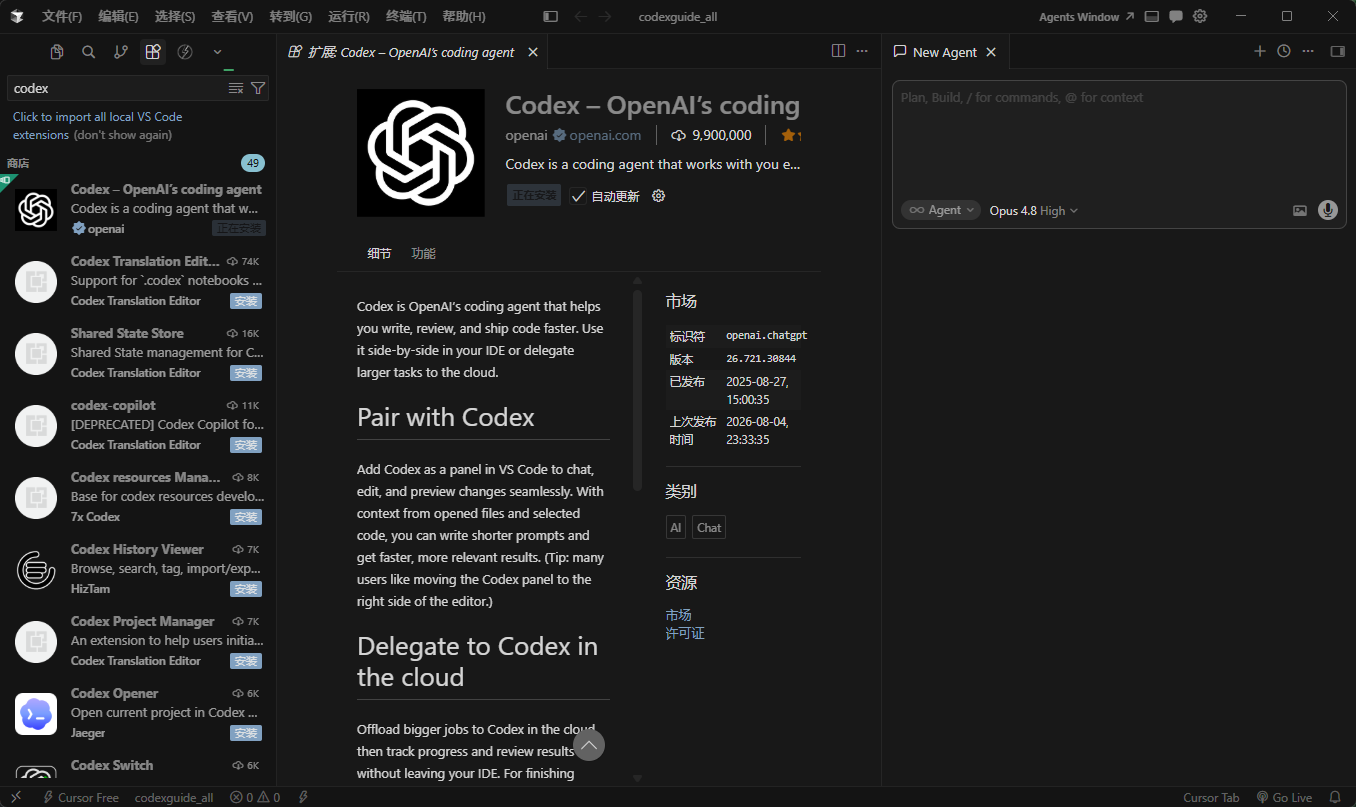Click import all local VS Code extensions link
1356x807 pixels.
[97, 125]
